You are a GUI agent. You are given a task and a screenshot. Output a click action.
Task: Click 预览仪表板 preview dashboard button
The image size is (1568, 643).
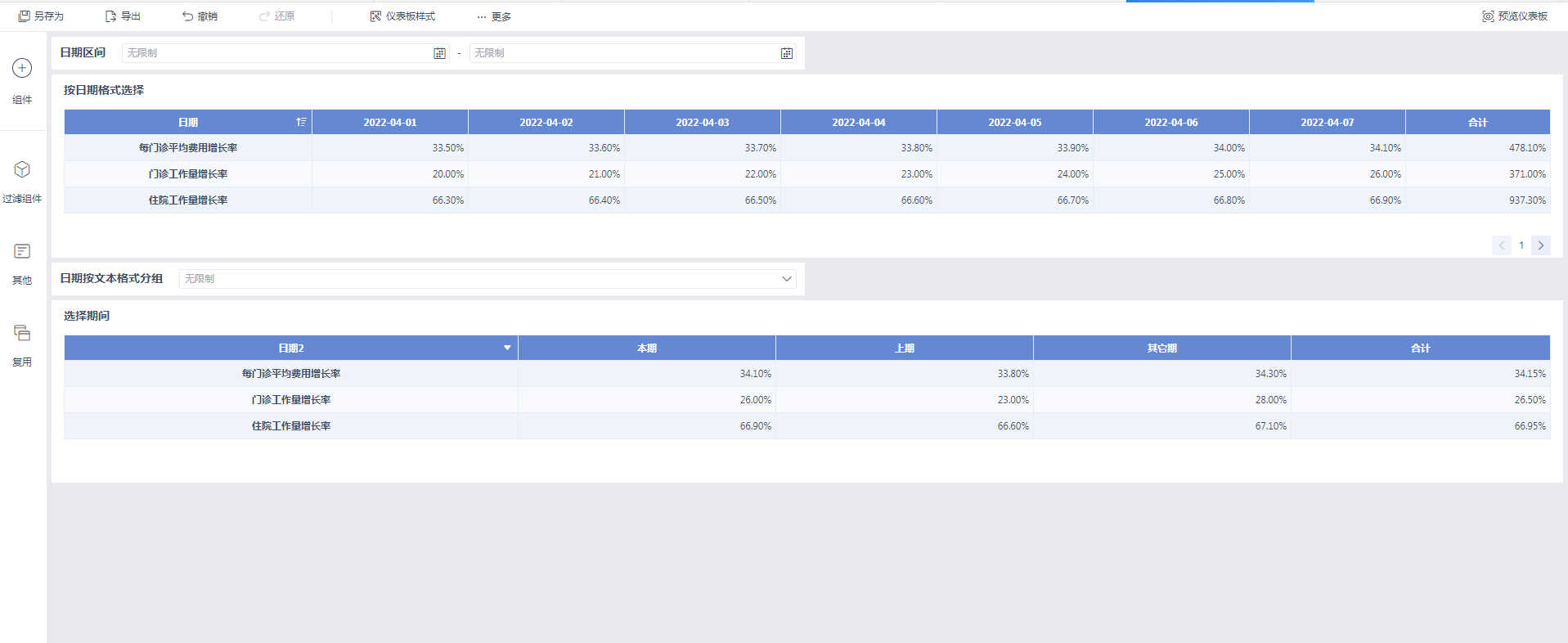pyautogui.click(x=1515, y=16)
